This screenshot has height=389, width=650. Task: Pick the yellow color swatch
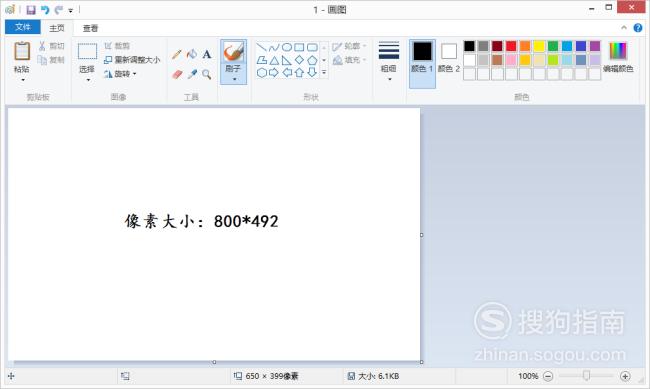539,46
